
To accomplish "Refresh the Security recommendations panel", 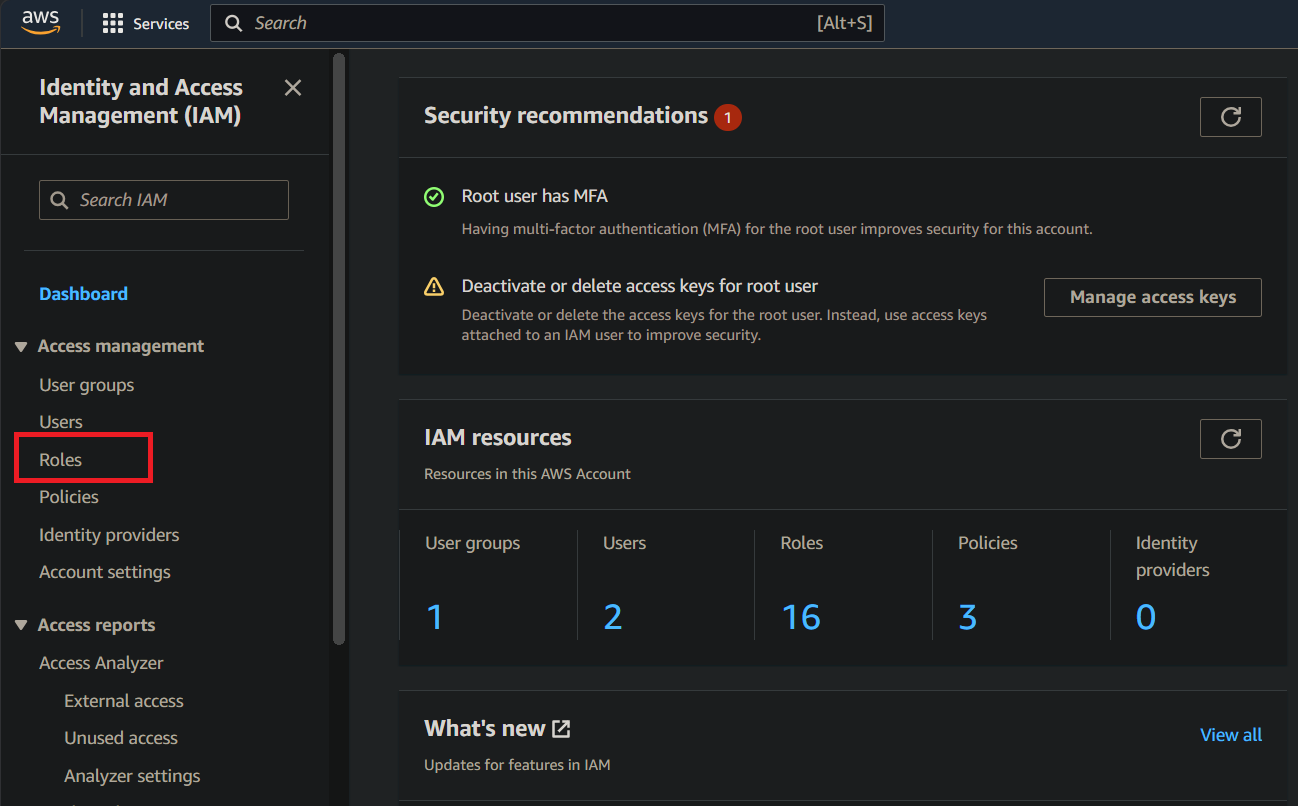I will tap(1230, 117).
